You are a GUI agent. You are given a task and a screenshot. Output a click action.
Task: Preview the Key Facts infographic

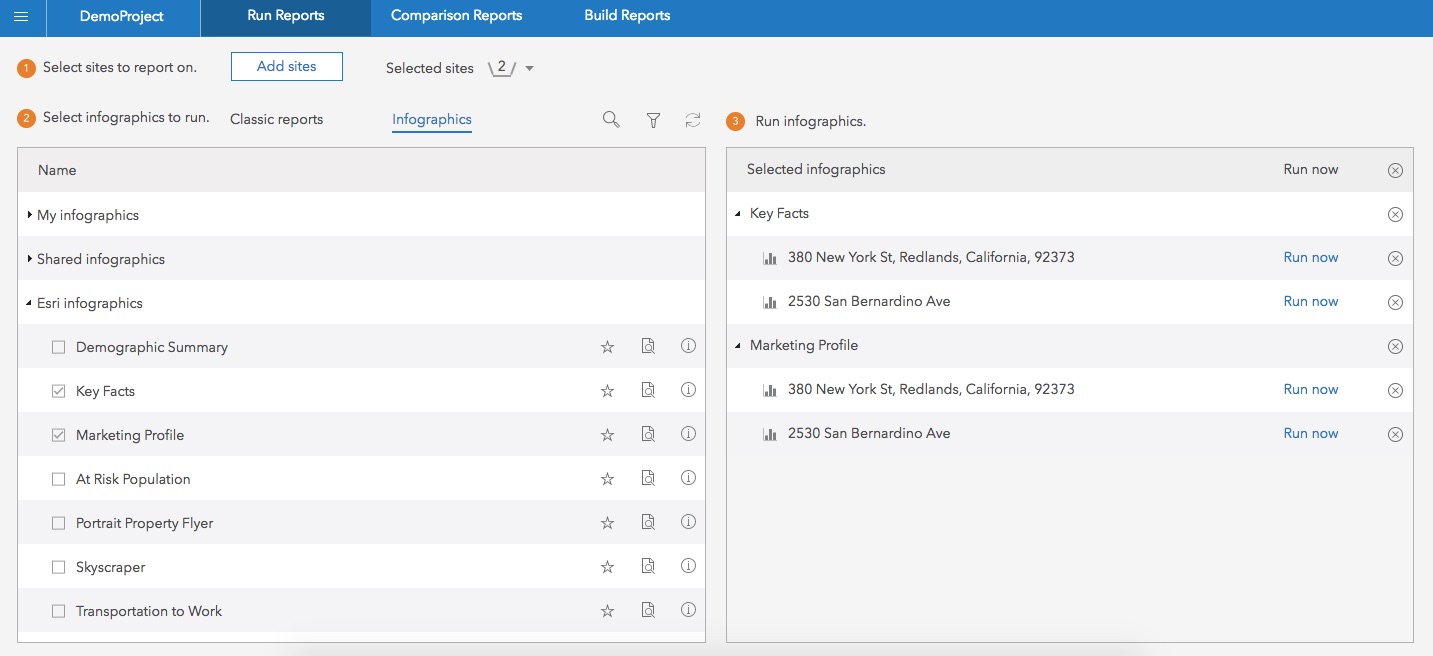(648, 391)
